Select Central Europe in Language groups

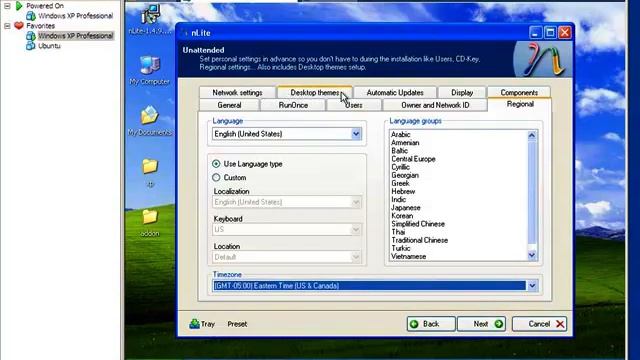point(413,159)
